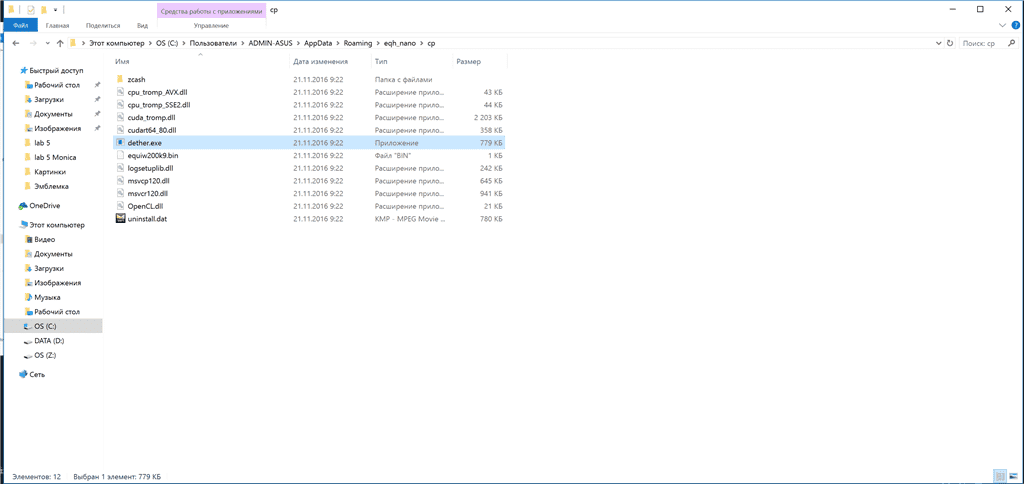Open OneDrive in the navigation pane
The image size is (1024, 484).
44,206
